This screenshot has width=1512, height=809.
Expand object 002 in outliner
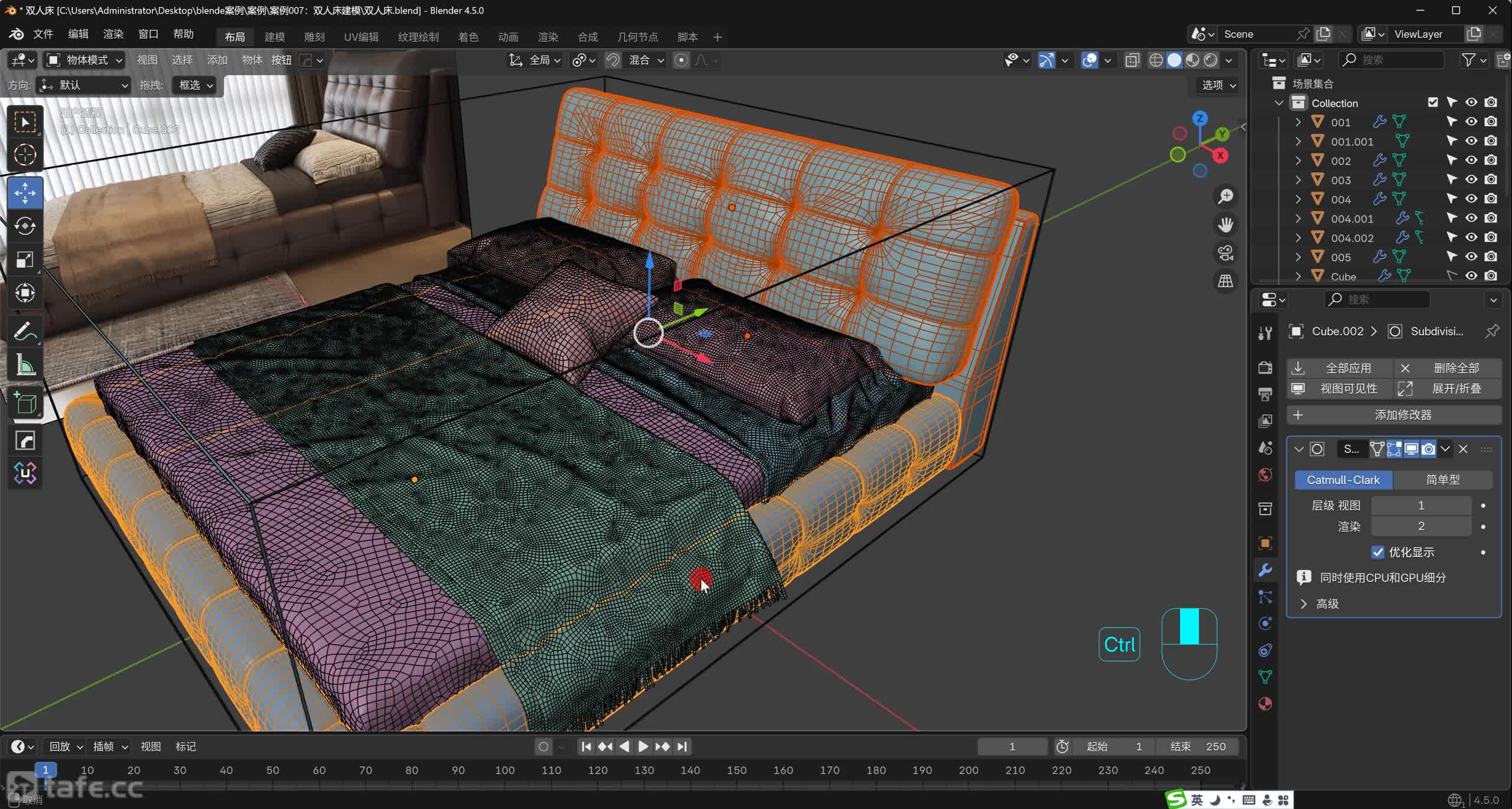tap(1298, 161)
